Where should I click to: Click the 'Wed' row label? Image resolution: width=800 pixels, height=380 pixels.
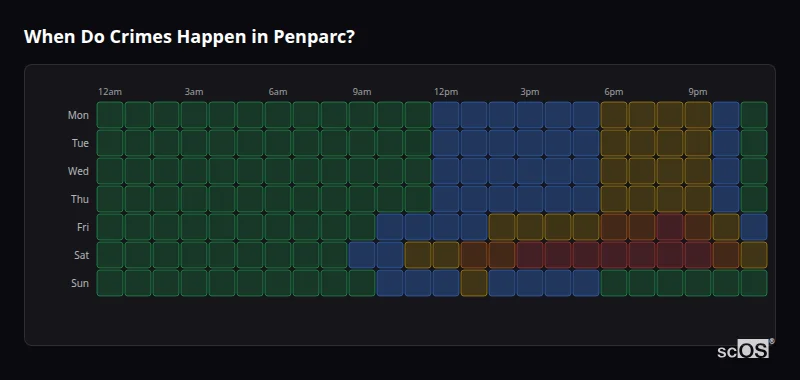[78, 171]
